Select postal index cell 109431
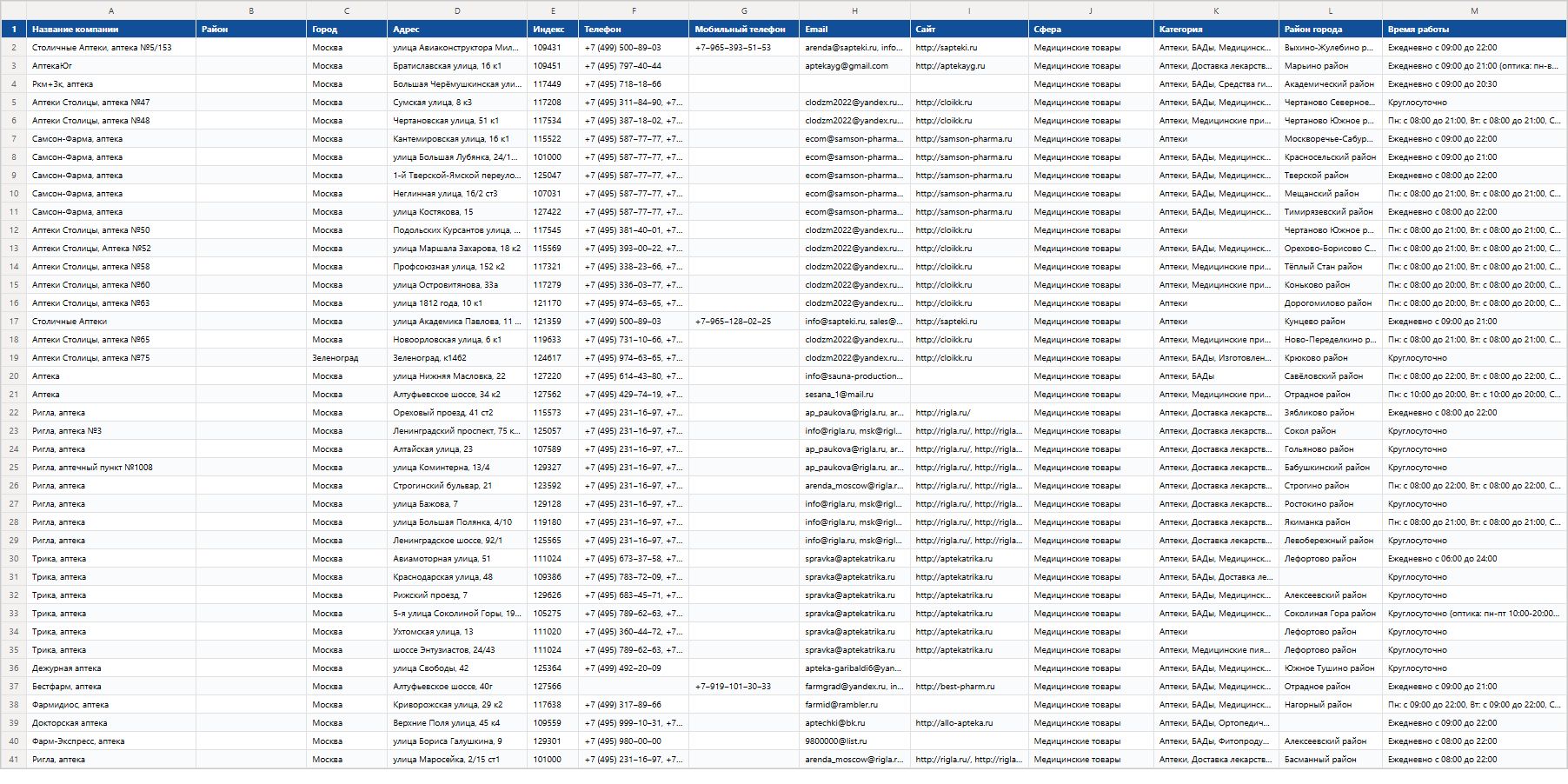 pyautogui.click(x=553, y=48)
